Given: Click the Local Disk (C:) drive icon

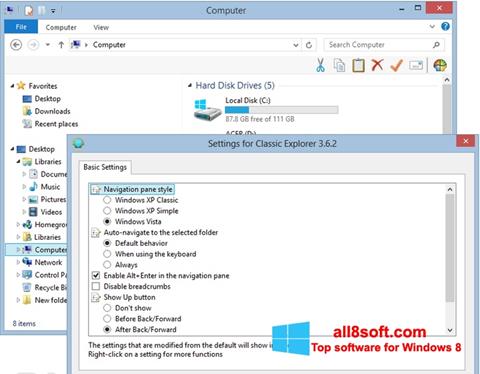Looking at the screenshot, I should pyautogui.click(x=207, y=110).
